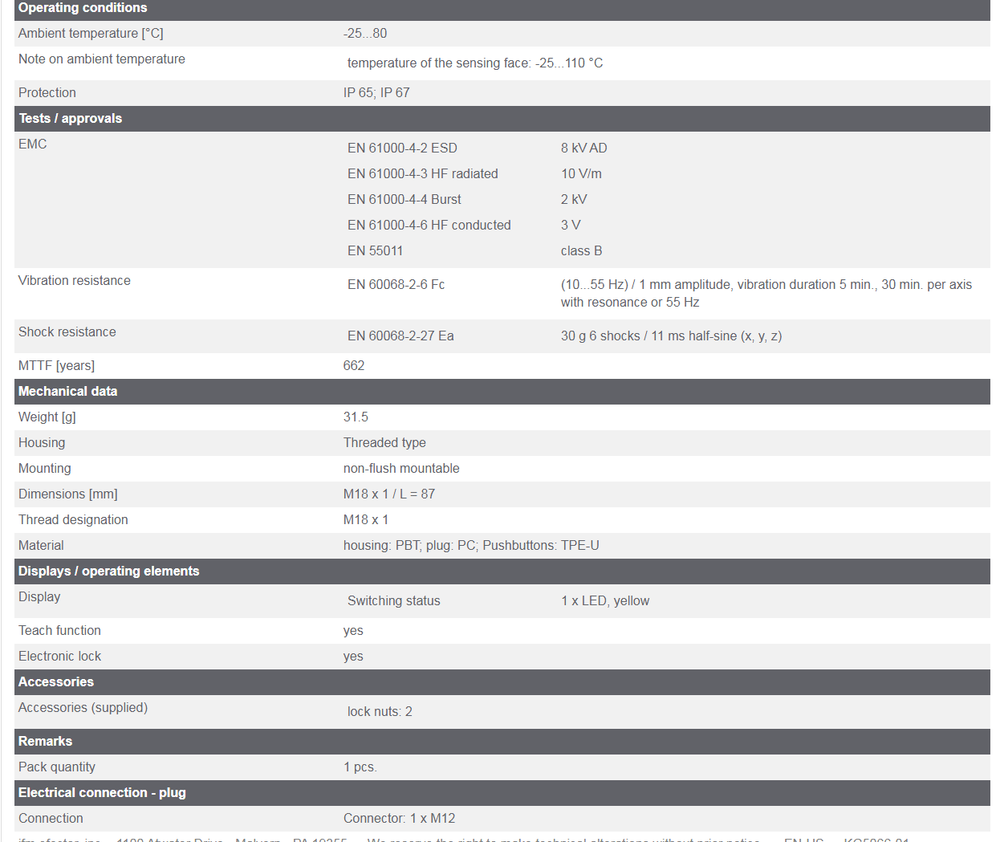Click the 1 x LED, yellow display value
The image size is (1000, 842).
[x=605, y=601]
